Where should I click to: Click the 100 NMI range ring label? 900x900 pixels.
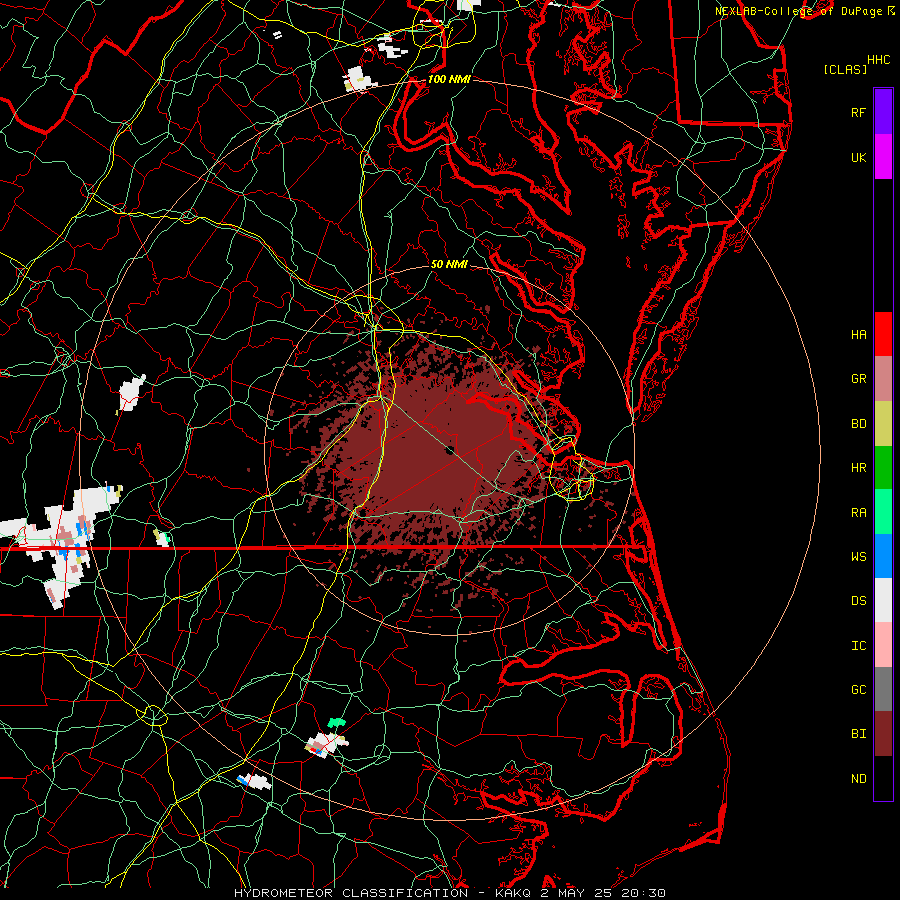coord(449,79)
